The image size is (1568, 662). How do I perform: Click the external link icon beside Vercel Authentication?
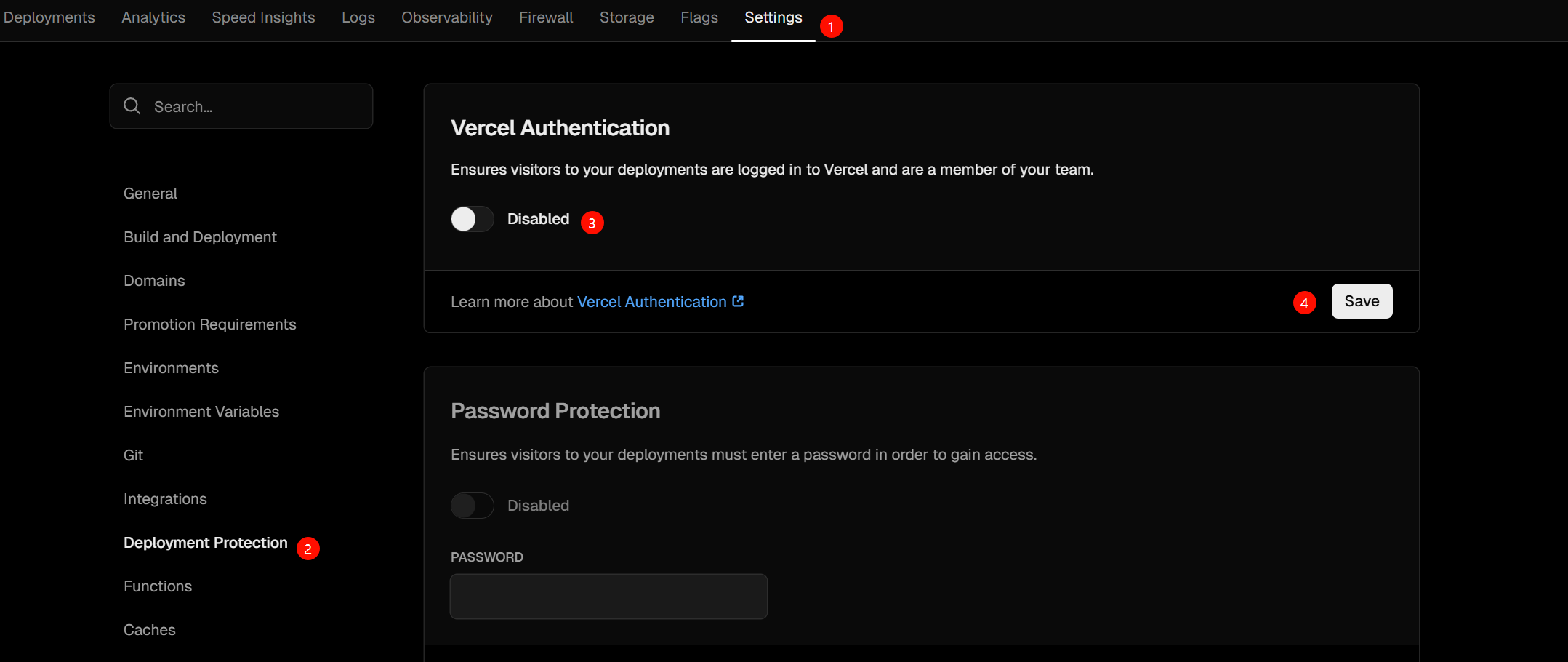(738, 301)
